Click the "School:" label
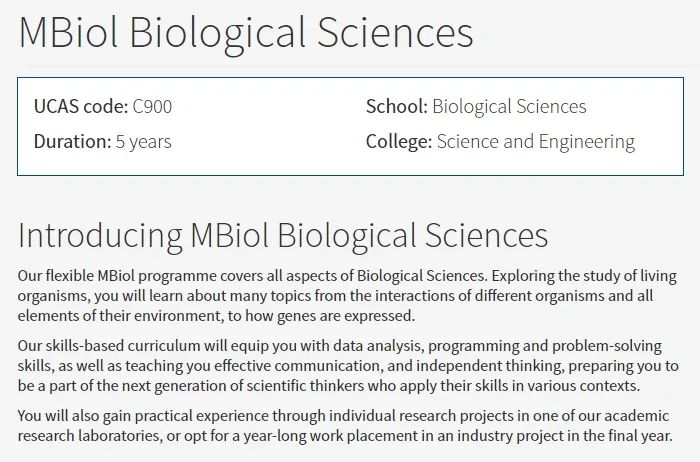700x462 pixels. (397, 107)
